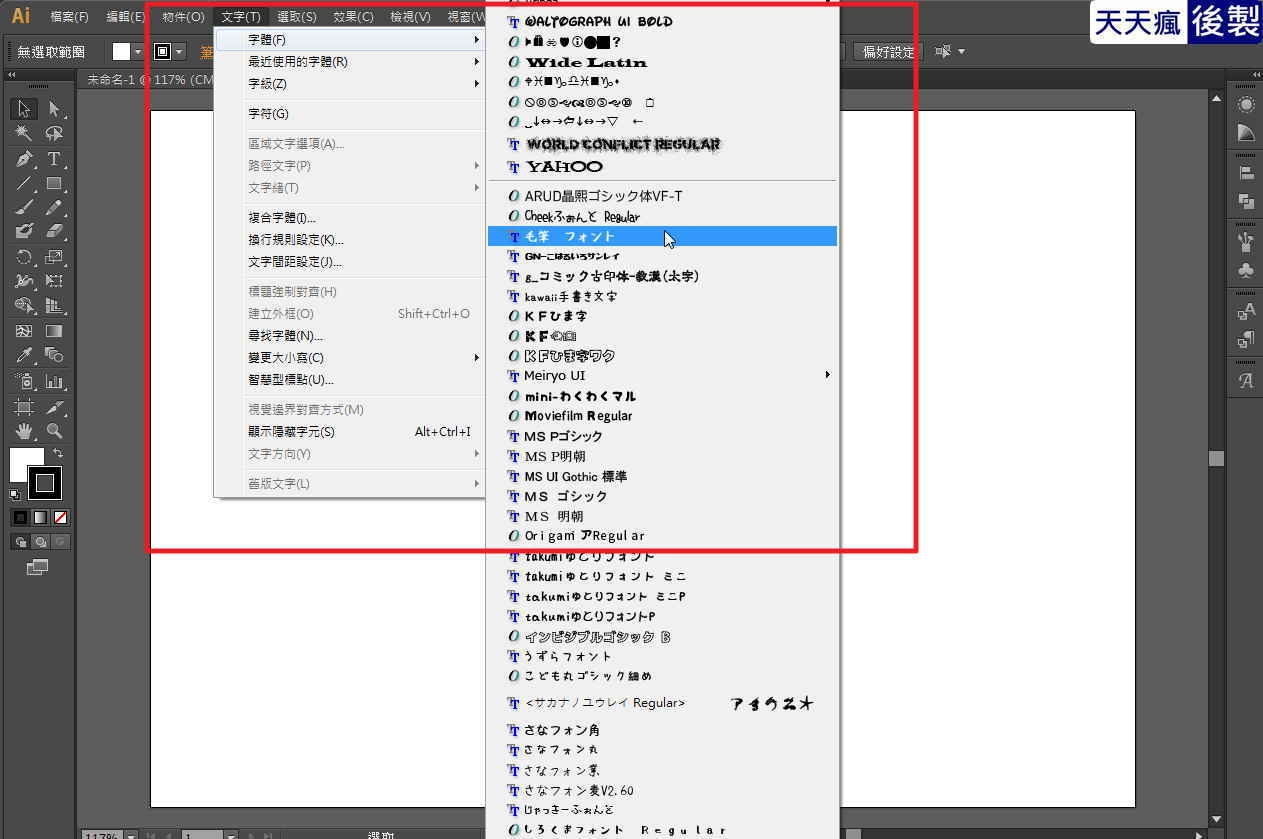This screenshot has height=839, width=1263.
Task: Open the Symbols club-shaped panel icon
Action: [x=1246, y=270]
